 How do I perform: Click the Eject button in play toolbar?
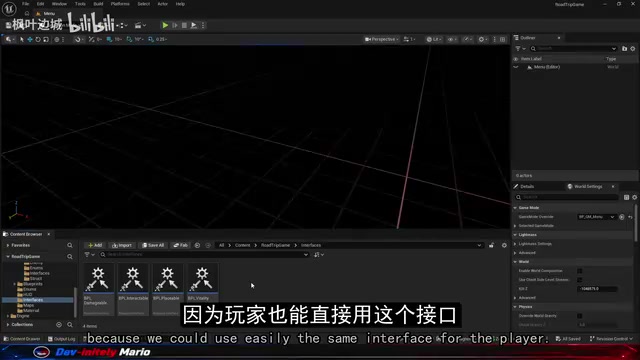point(194,25)
